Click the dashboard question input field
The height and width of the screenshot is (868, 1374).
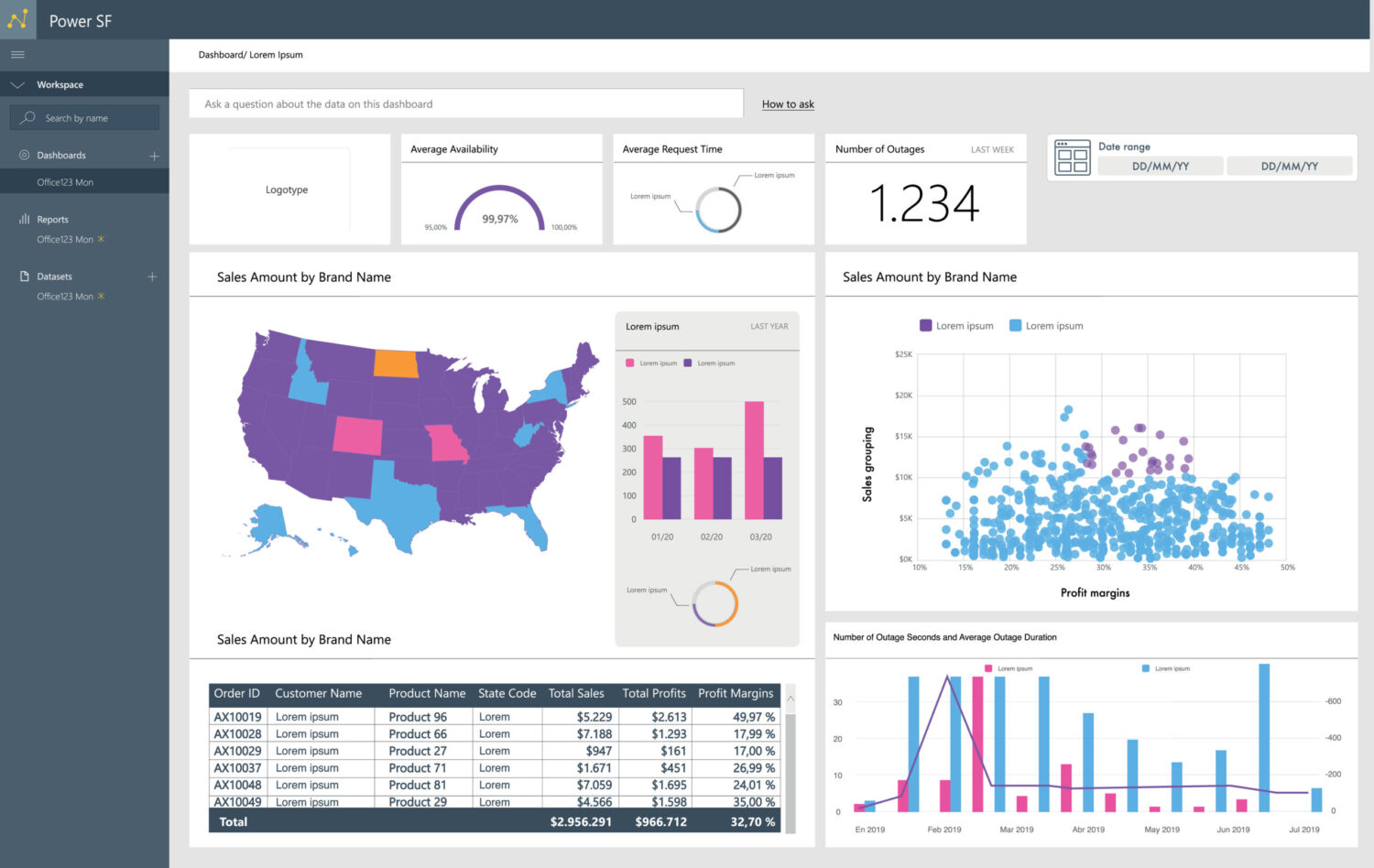click(x=466, y=103)
